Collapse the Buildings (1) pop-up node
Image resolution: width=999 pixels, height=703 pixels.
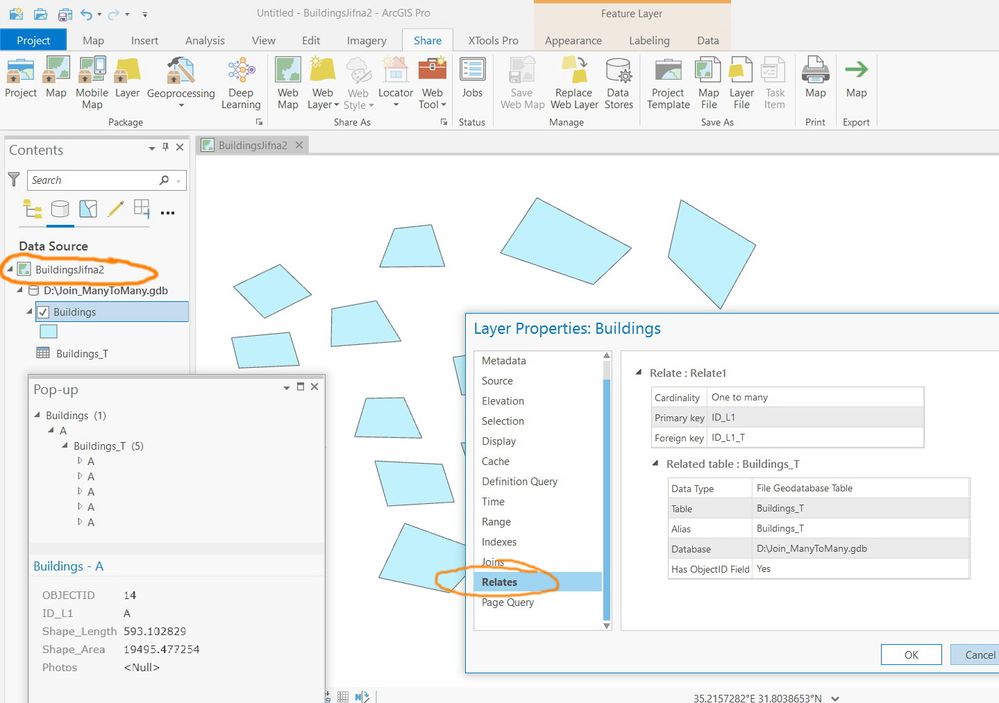[x=37, y=415]
